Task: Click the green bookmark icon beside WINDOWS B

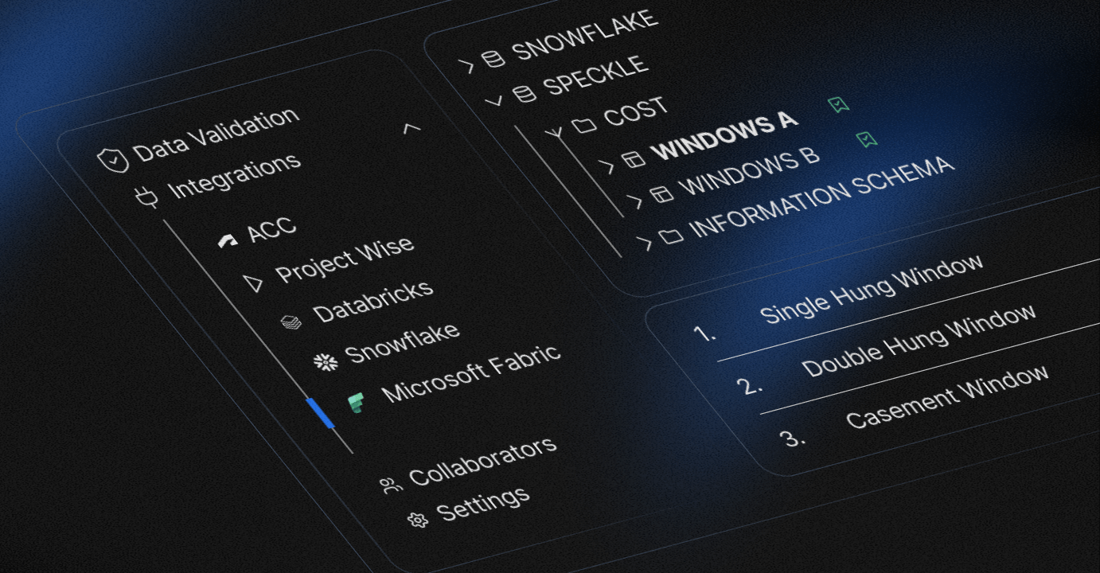Action: (x=867, y=140)
